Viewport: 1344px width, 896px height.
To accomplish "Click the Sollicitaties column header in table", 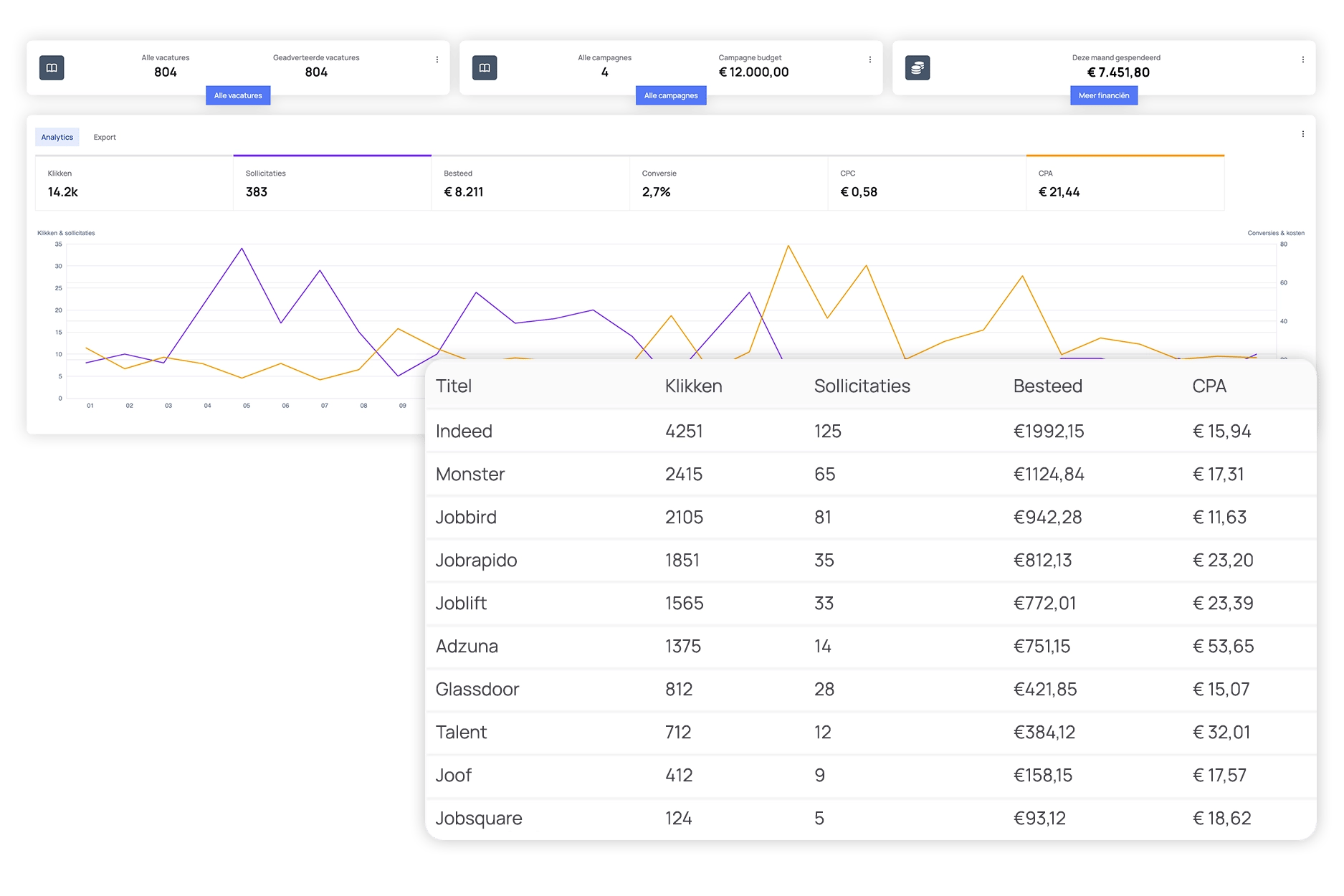I will (862, 386).
